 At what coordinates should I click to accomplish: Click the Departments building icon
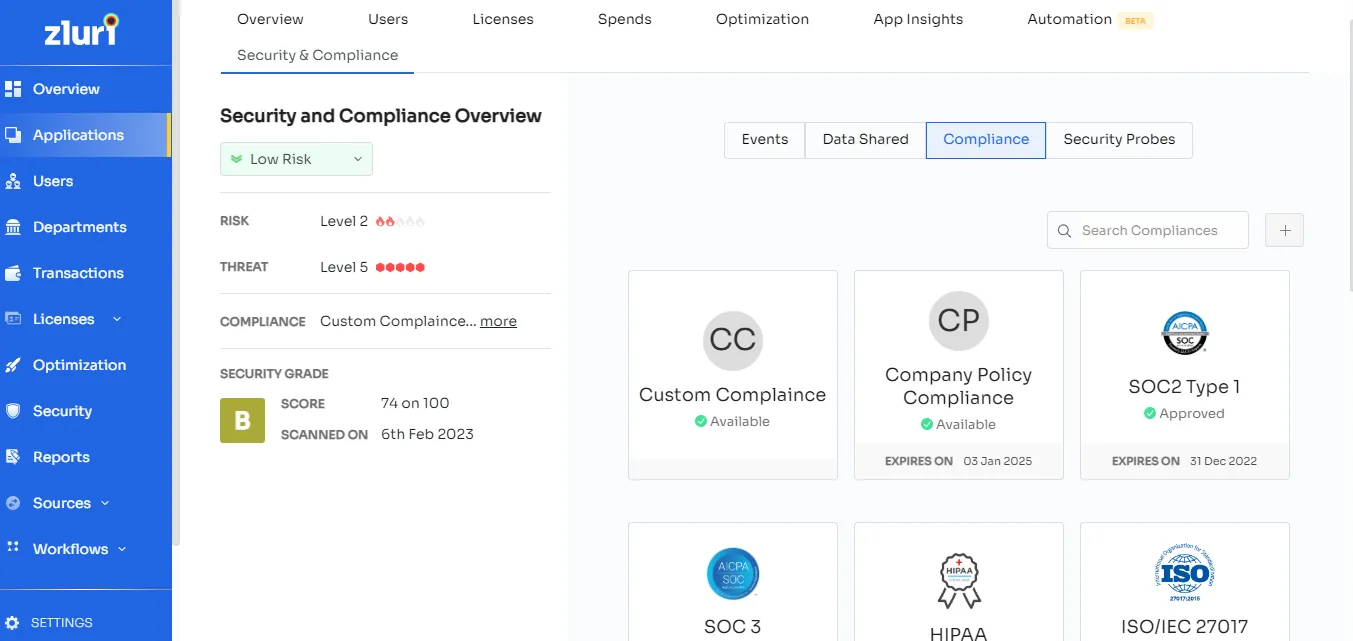13,227
